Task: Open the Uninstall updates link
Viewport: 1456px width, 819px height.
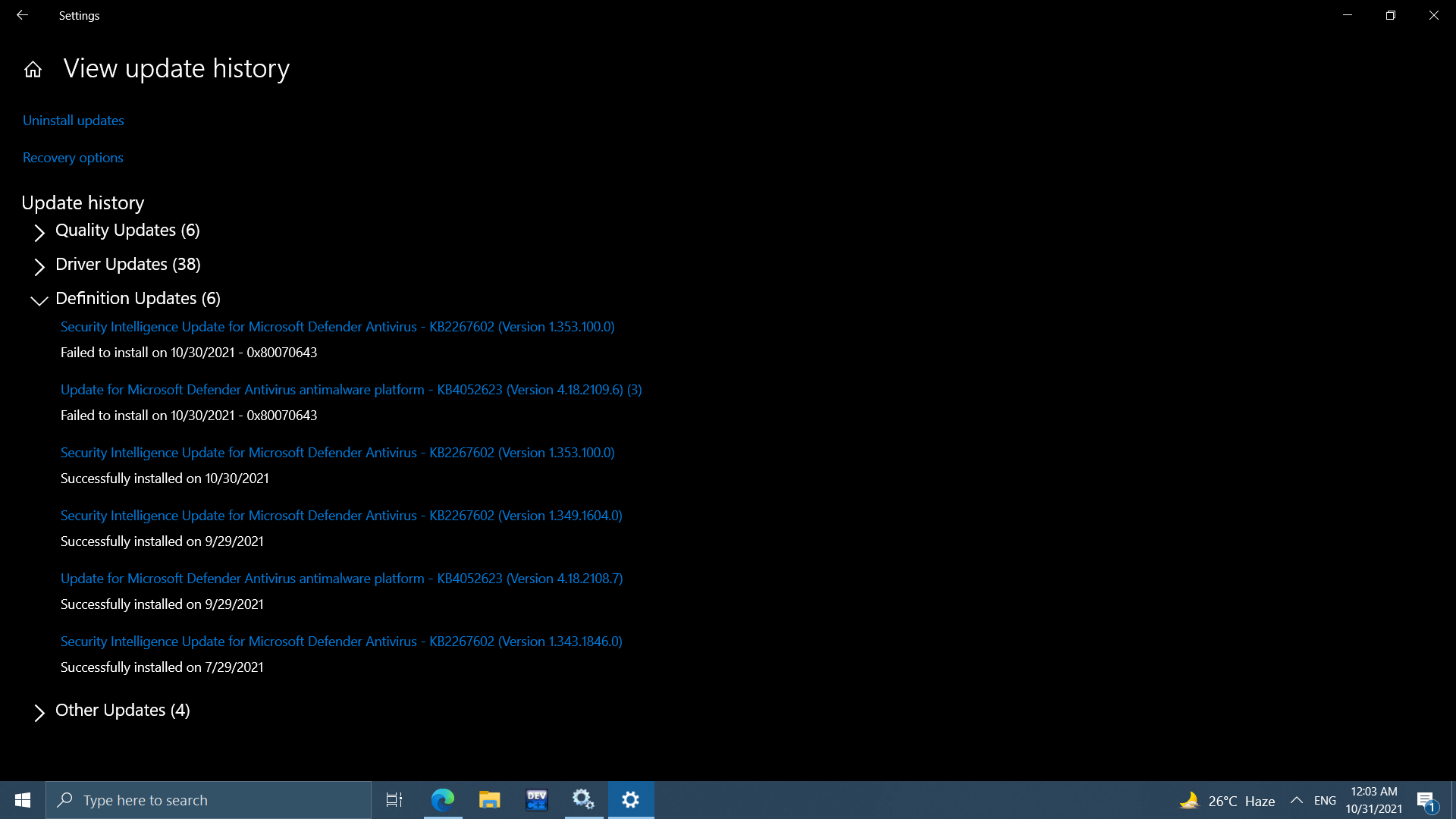Action: pyautogui.click(x=74, y=121)
